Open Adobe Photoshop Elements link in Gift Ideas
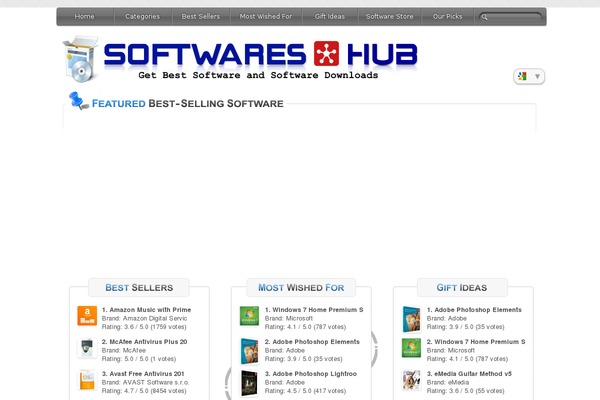Image resolution: width=600 pixels, height=400 pixels. coord(474,310)
